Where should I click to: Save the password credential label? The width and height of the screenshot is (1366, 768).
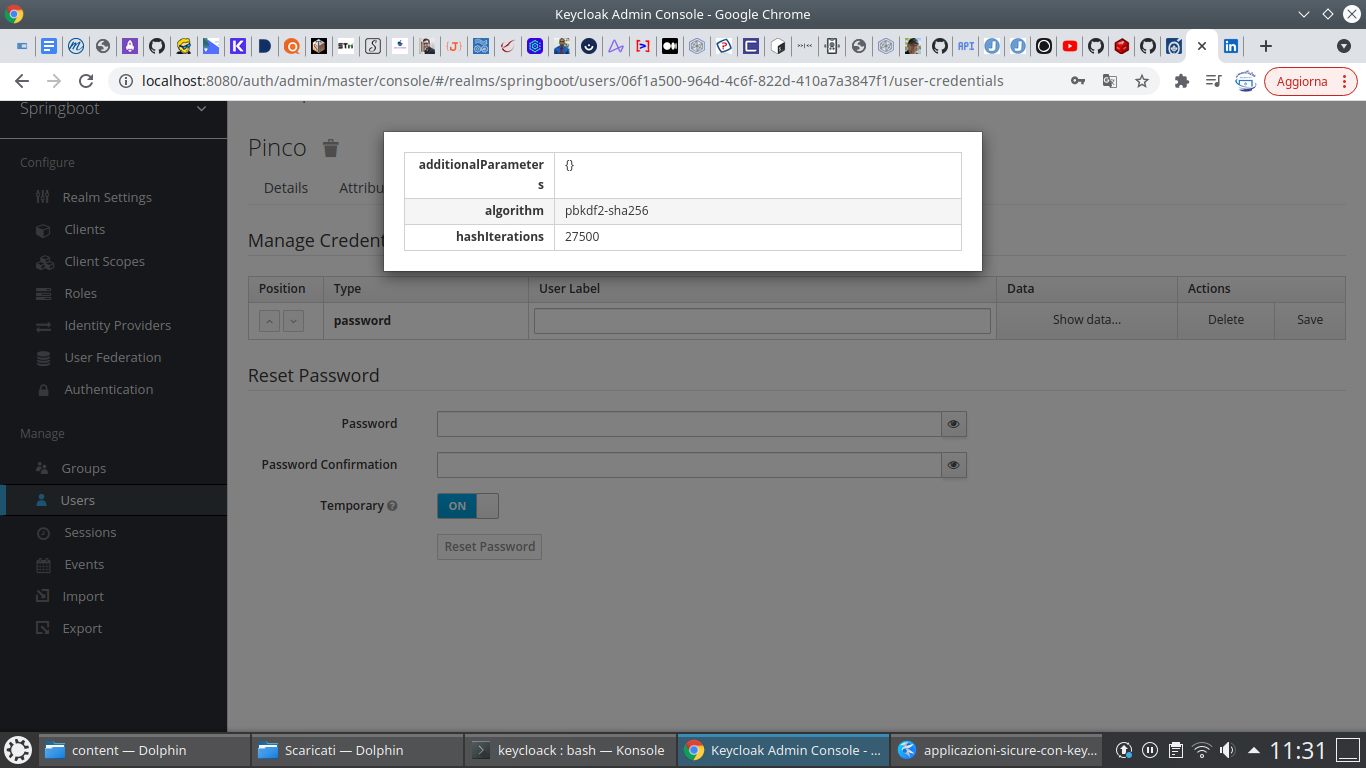point(1310,320)
